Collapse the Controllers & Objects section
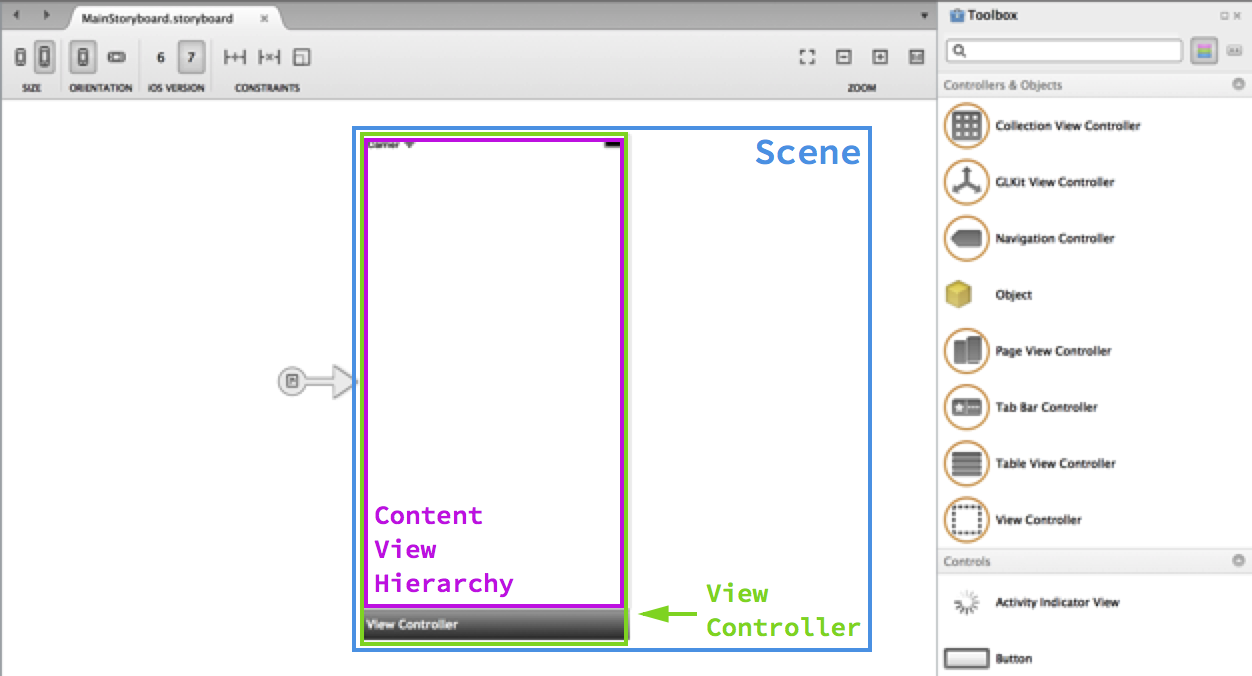The height and width of the screenshot is (676, 1252). [1238, 85]
